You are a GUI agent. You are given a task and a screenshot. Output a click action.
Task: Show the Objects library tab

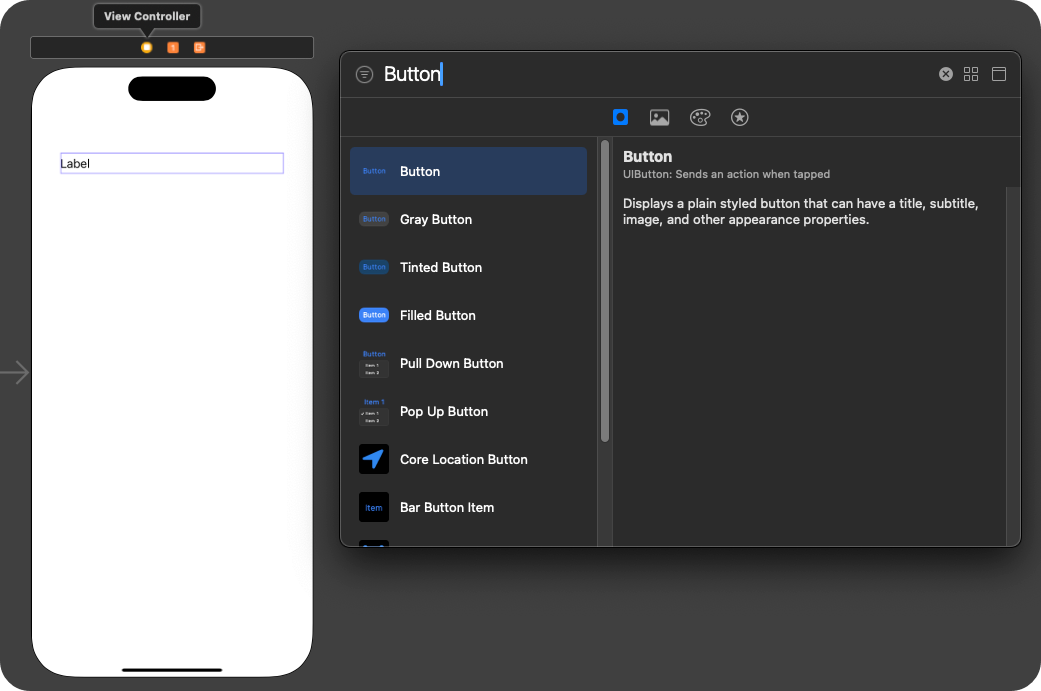click(620, 117)
